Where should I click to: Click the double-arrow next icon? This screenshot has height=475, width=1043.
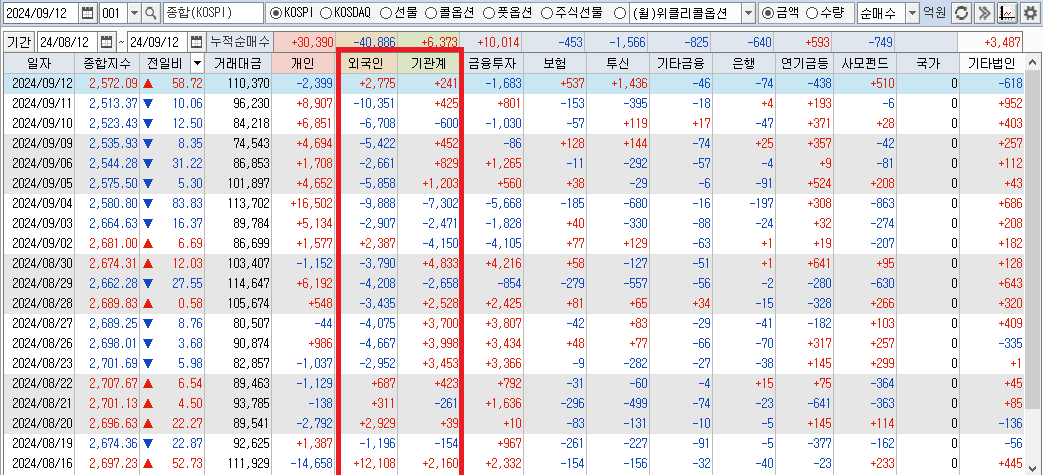pos(985,13)
